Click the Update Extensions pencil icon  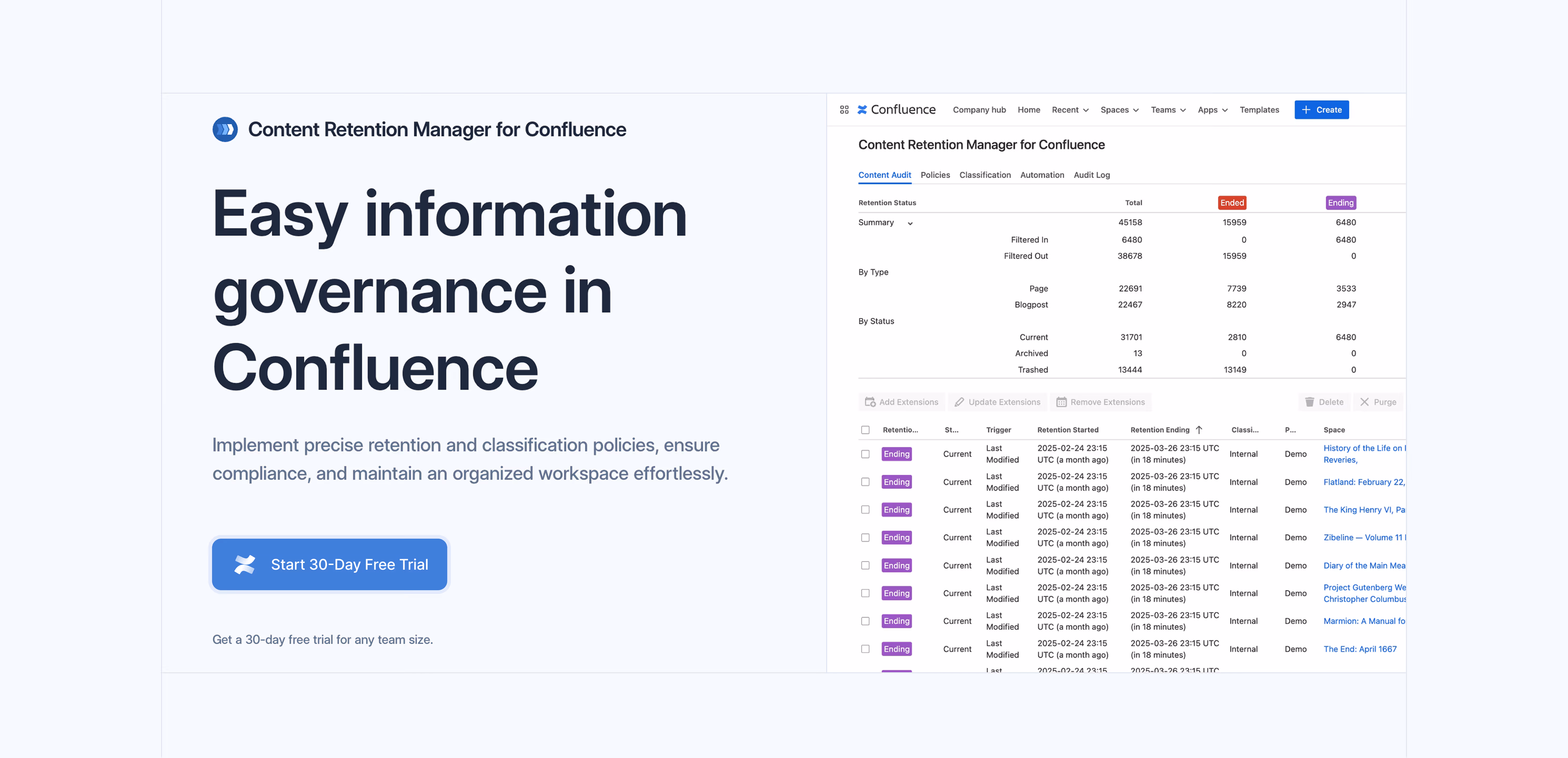(959, 402)
